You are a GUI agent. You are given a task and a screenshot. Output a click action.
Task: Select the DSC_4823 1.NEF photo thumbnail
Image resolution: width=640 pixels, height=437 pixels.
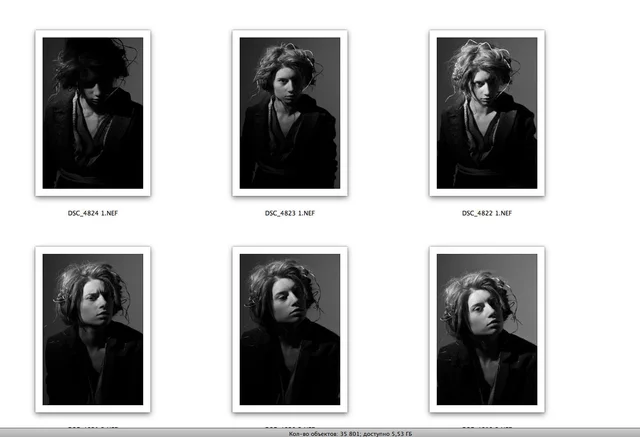tap(290, 113)
